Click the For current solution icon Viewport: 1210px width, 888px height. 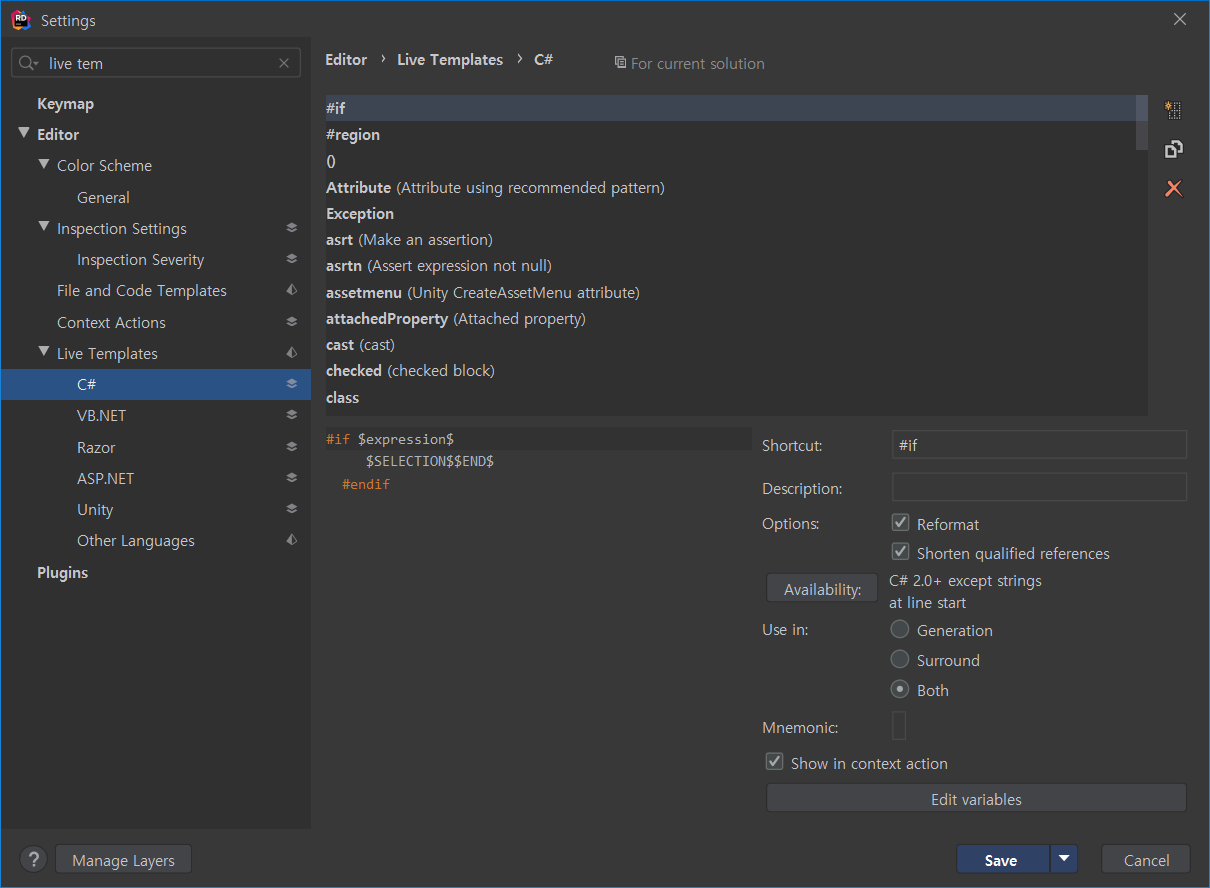[620, 63]
